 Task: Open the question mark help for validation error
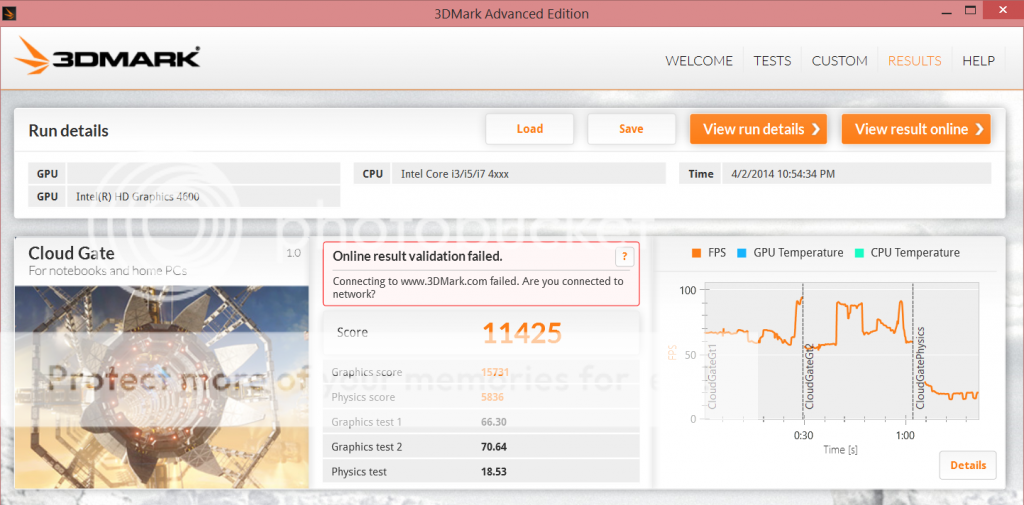tap(624, 257)
